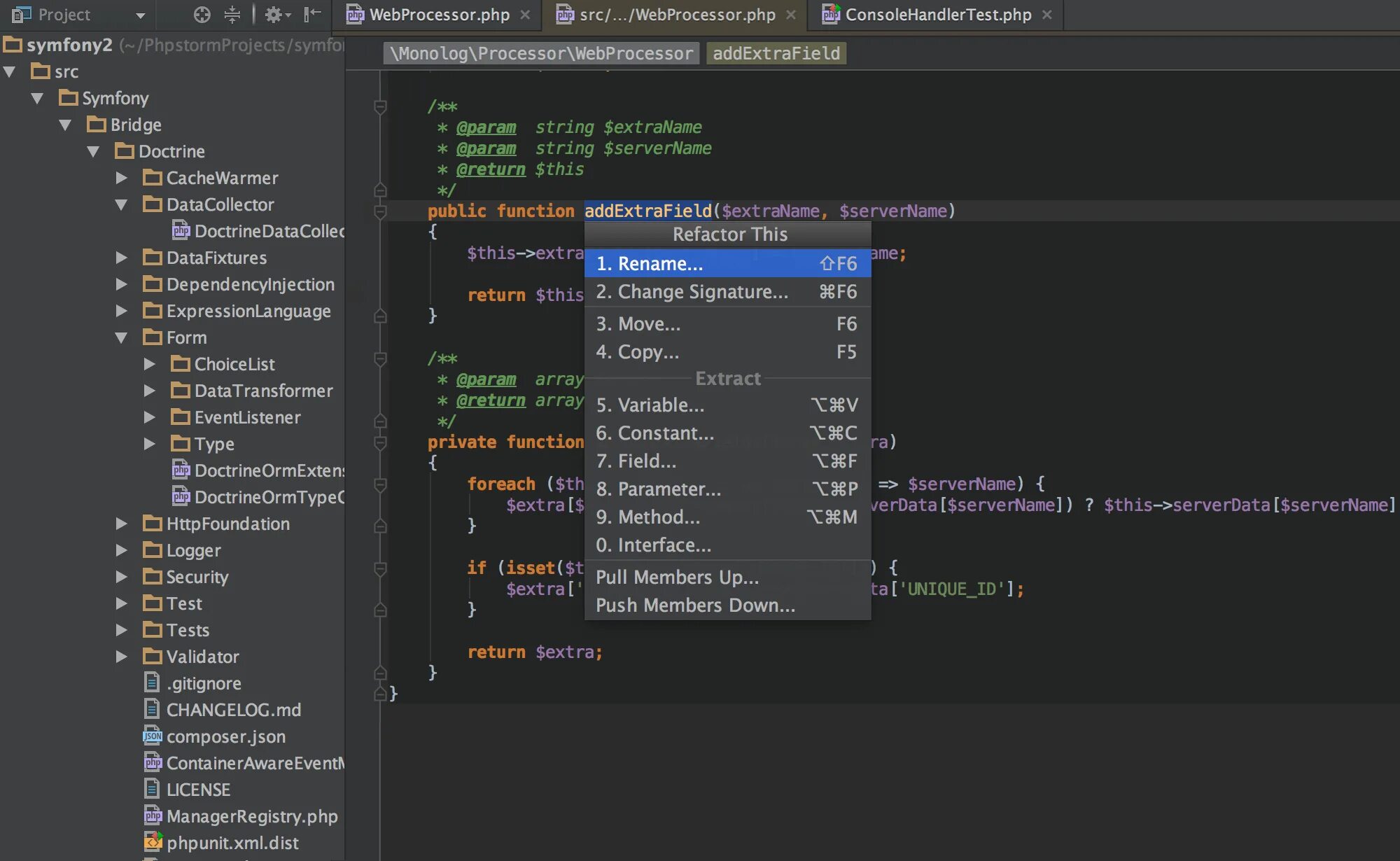Click the addExtraField breadcrumb label

coord(778,52)
